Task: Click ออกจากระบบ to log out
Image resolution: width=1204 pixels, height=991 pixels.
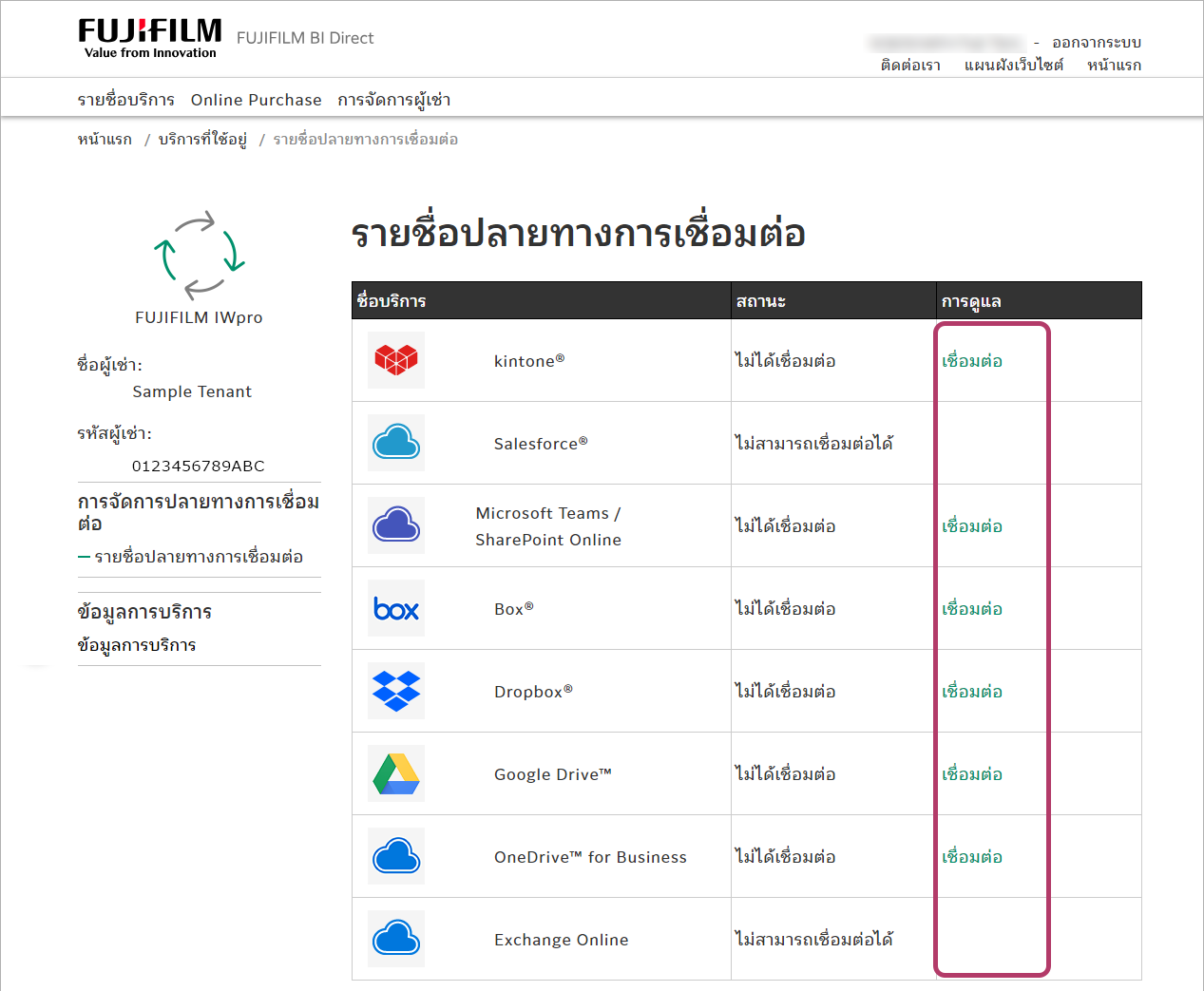Action: [1097, 43]
